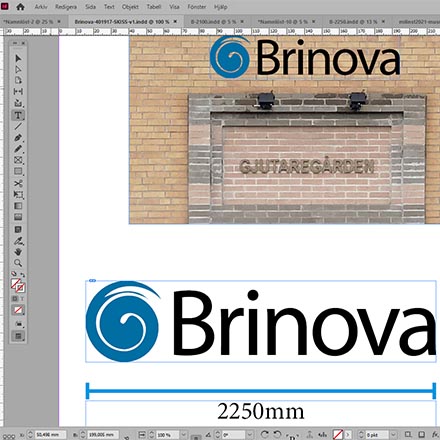This screenshot has height=440, width=440.
Task: Select the Scissors tool
Action: click(18, 183)
